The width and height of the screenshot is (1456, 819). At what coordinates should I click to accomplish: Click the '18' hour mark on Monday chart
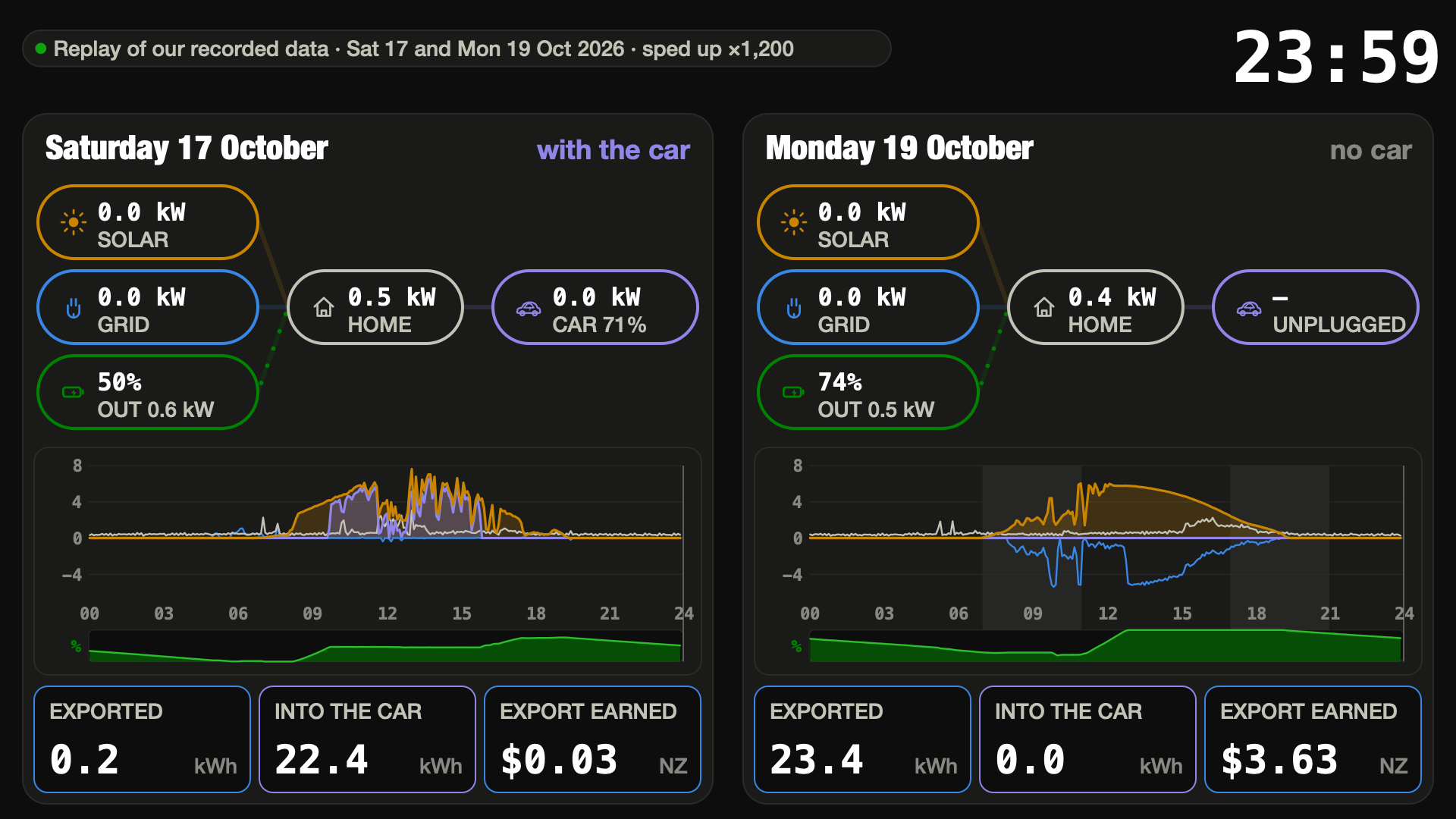[1257, 613]
